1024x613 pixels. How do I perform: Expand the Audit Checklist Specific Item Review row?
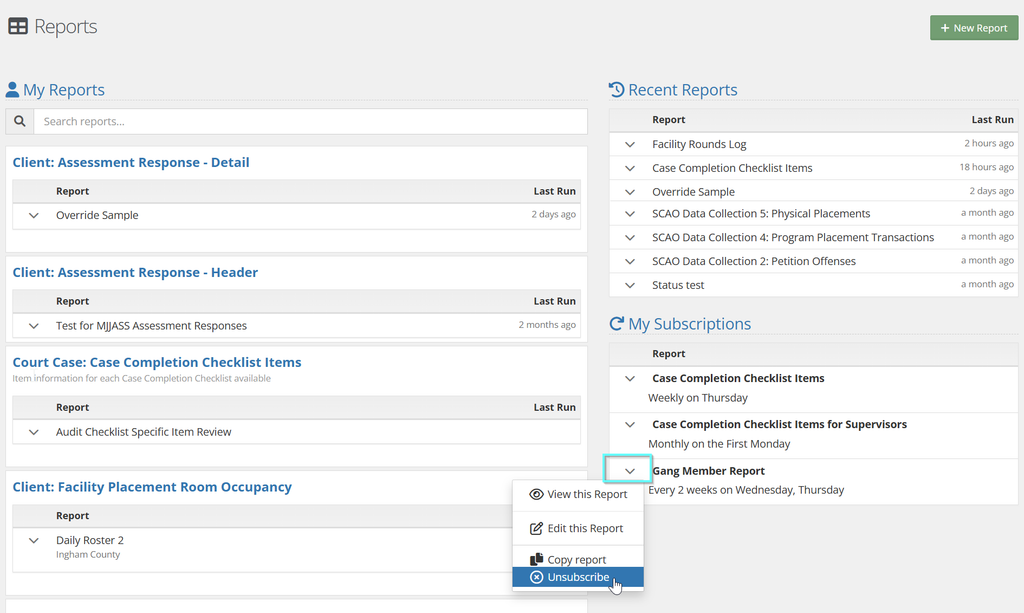tap(34, 432)
